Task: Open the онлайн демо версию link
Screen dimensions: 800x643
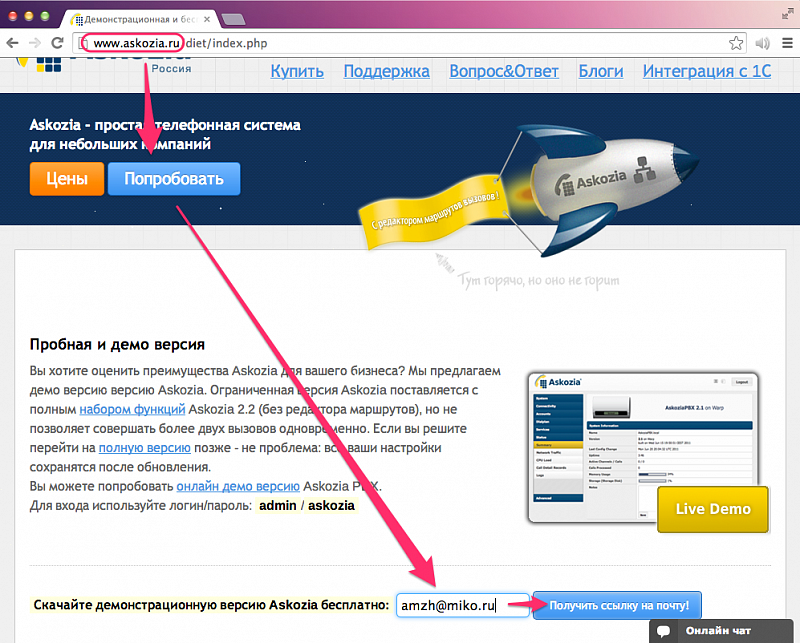Action: (x=238, y=486)
